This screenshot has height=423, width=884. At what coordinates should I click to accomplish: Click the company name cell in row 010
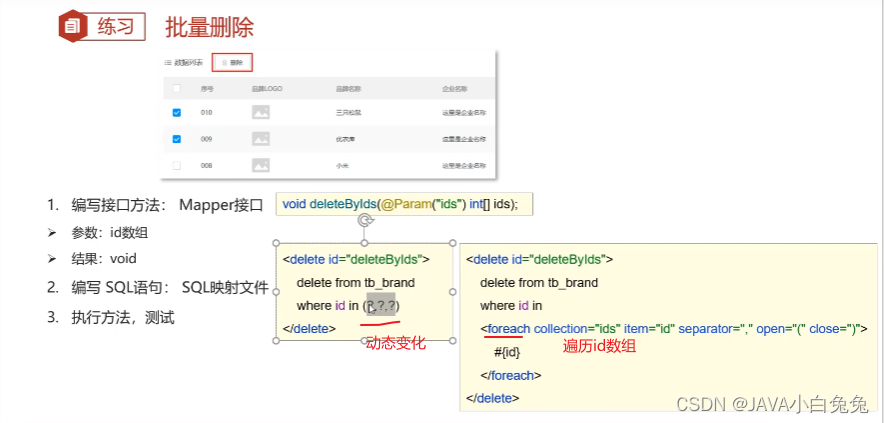coord(464,113)
